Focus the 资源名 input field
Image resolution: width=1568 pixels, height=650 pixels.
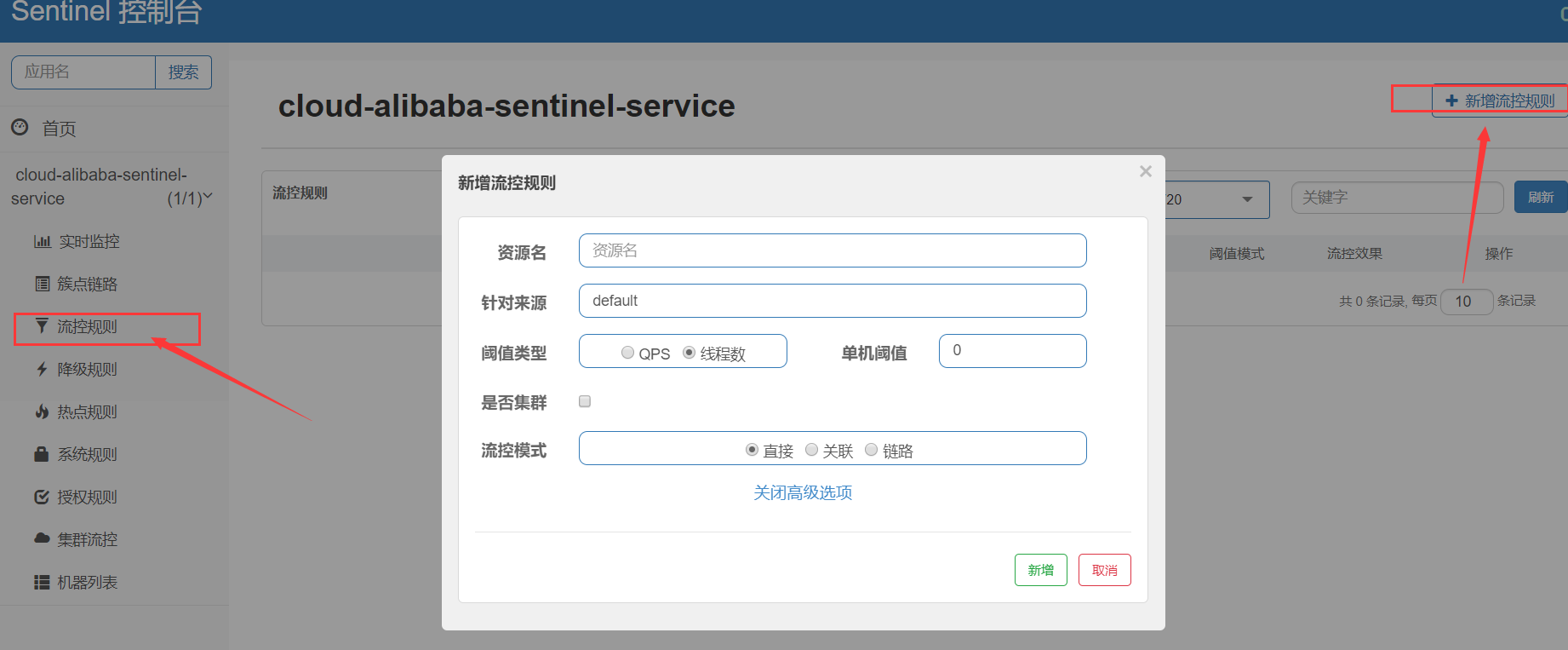click(x=833, y=250)
